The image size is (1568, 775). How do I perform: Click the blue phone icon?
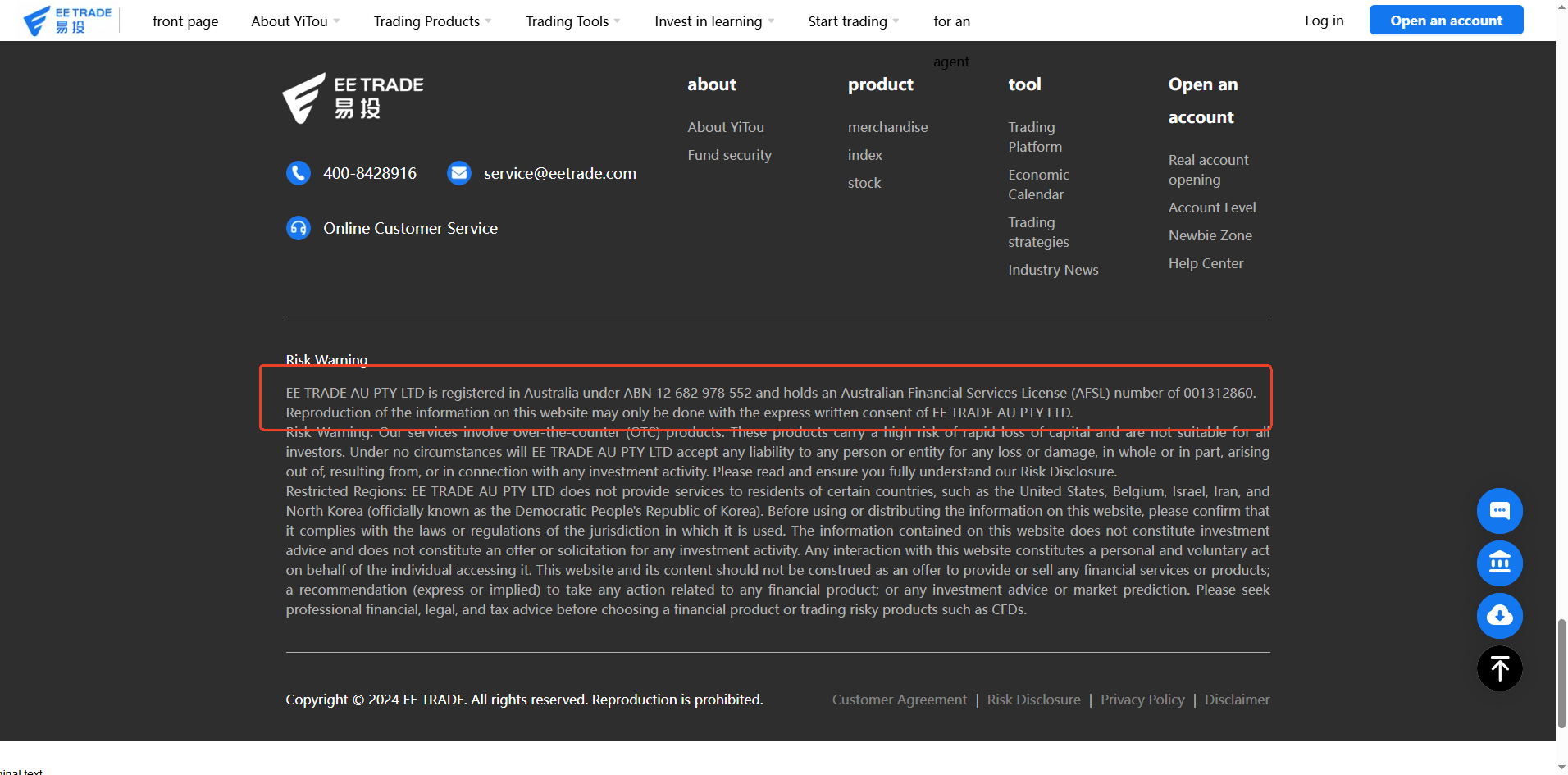point(299,173)
